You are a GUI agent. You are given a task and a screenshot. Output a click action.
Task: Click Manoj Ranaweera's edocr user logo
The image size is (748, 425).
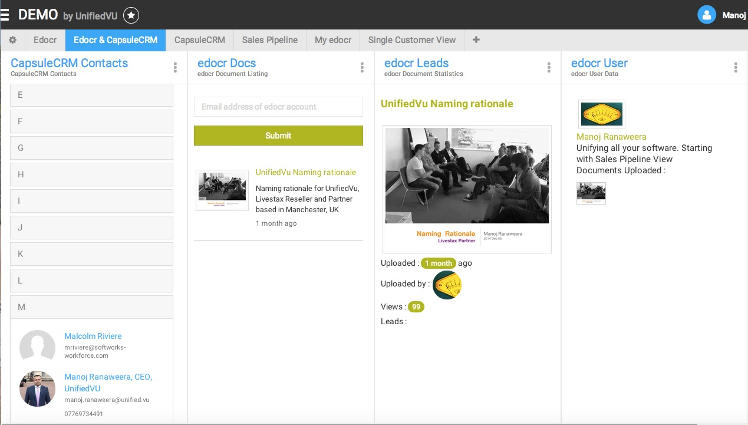[x=601, y=114]
